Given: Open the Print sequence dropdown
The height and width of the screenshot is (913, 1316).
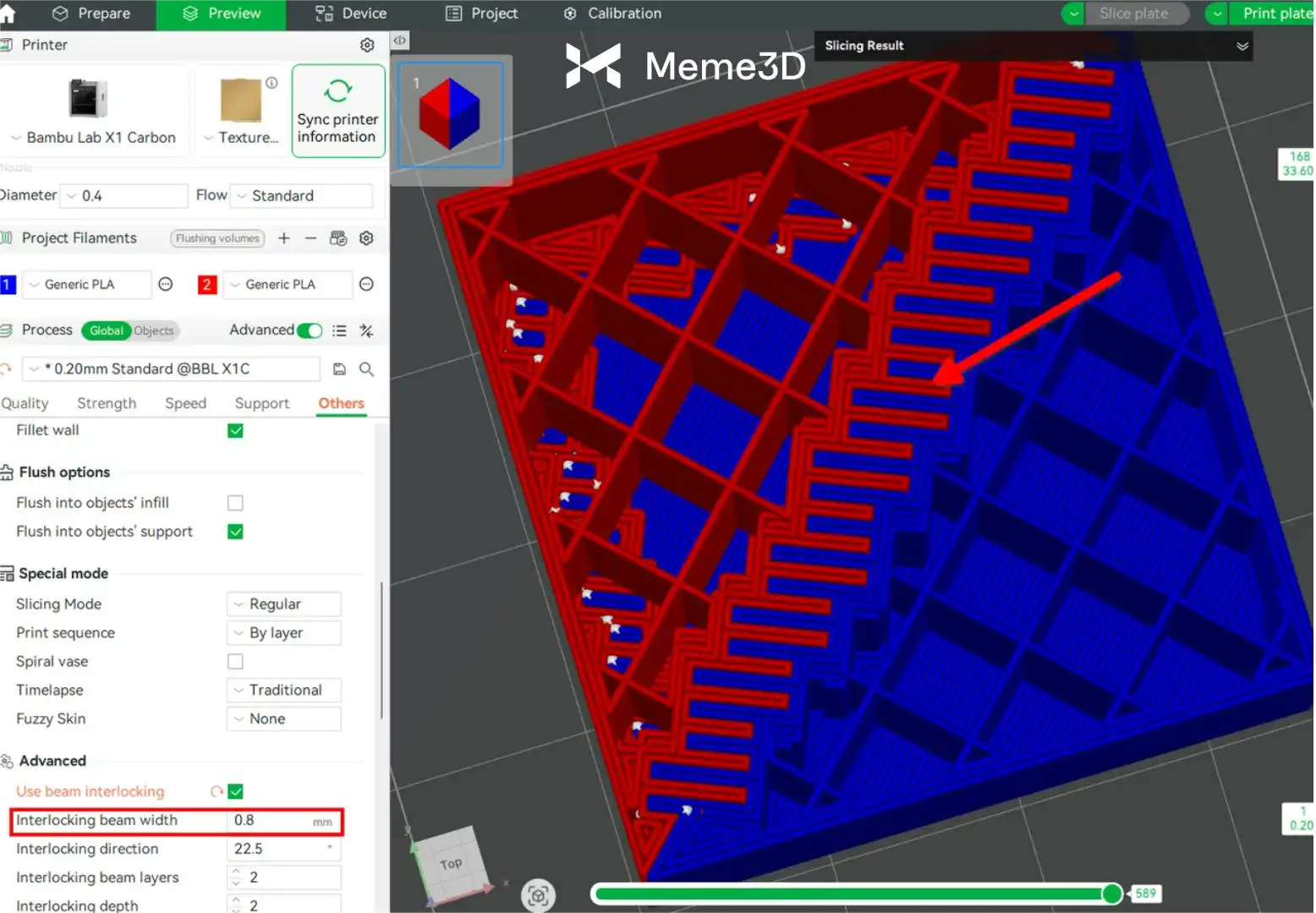Looking at the screenshot, I should (284, 633).
